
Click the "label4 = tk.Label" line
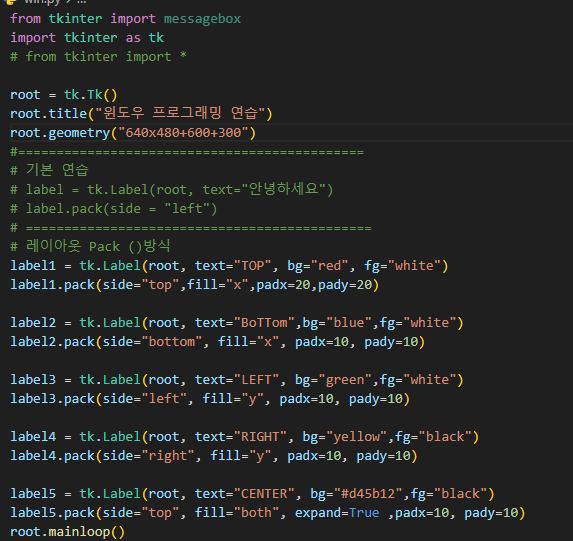244,437
